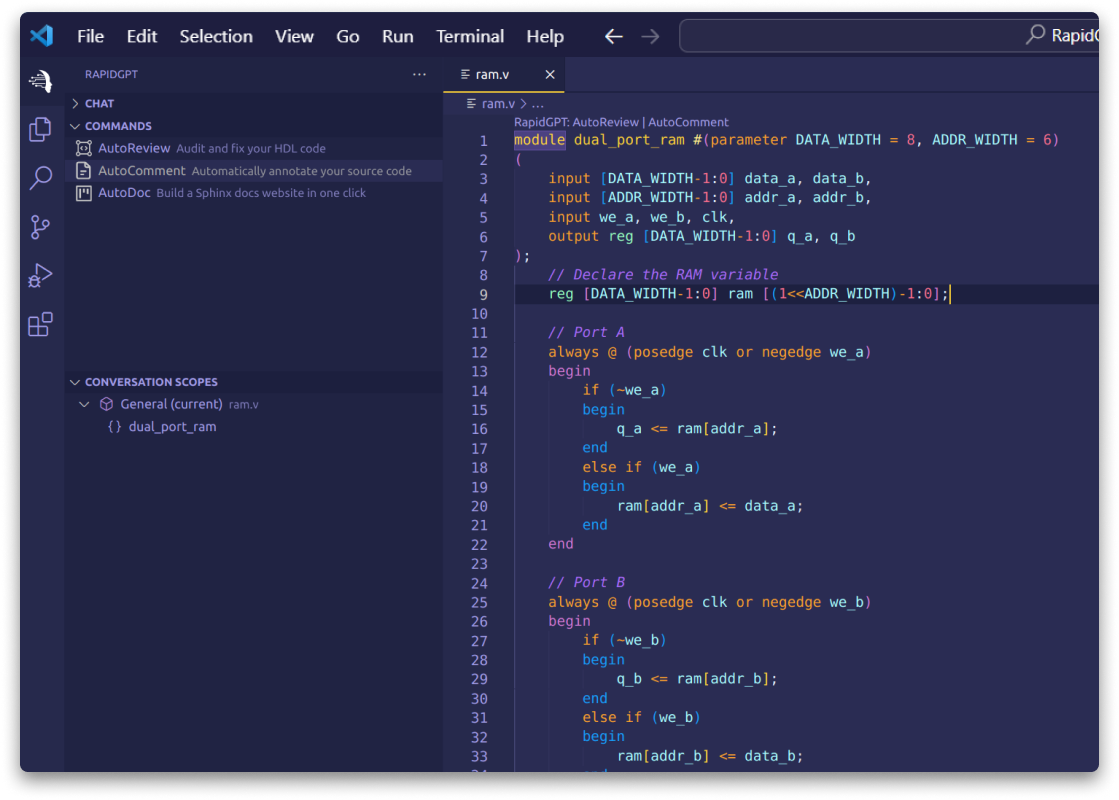Open the Help menu
The image size is (1119, 800).
[545, 36]
